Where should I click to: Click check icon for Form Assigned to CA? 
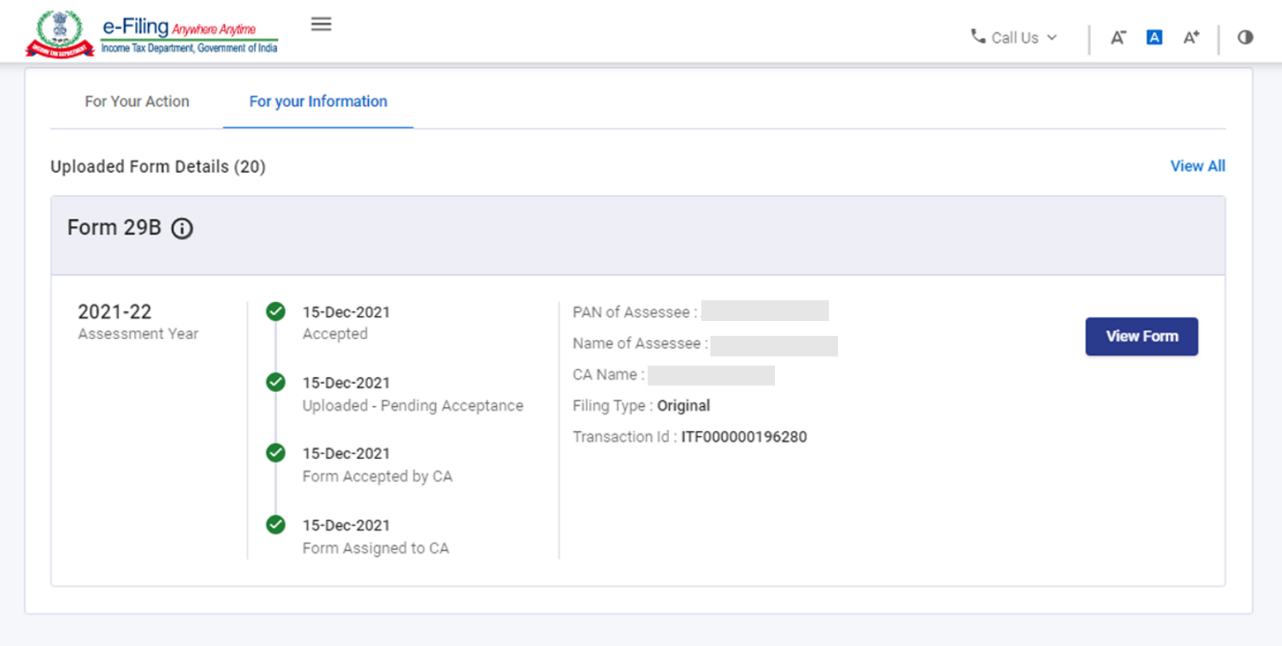pyautogui.click(x=276, y=525)
